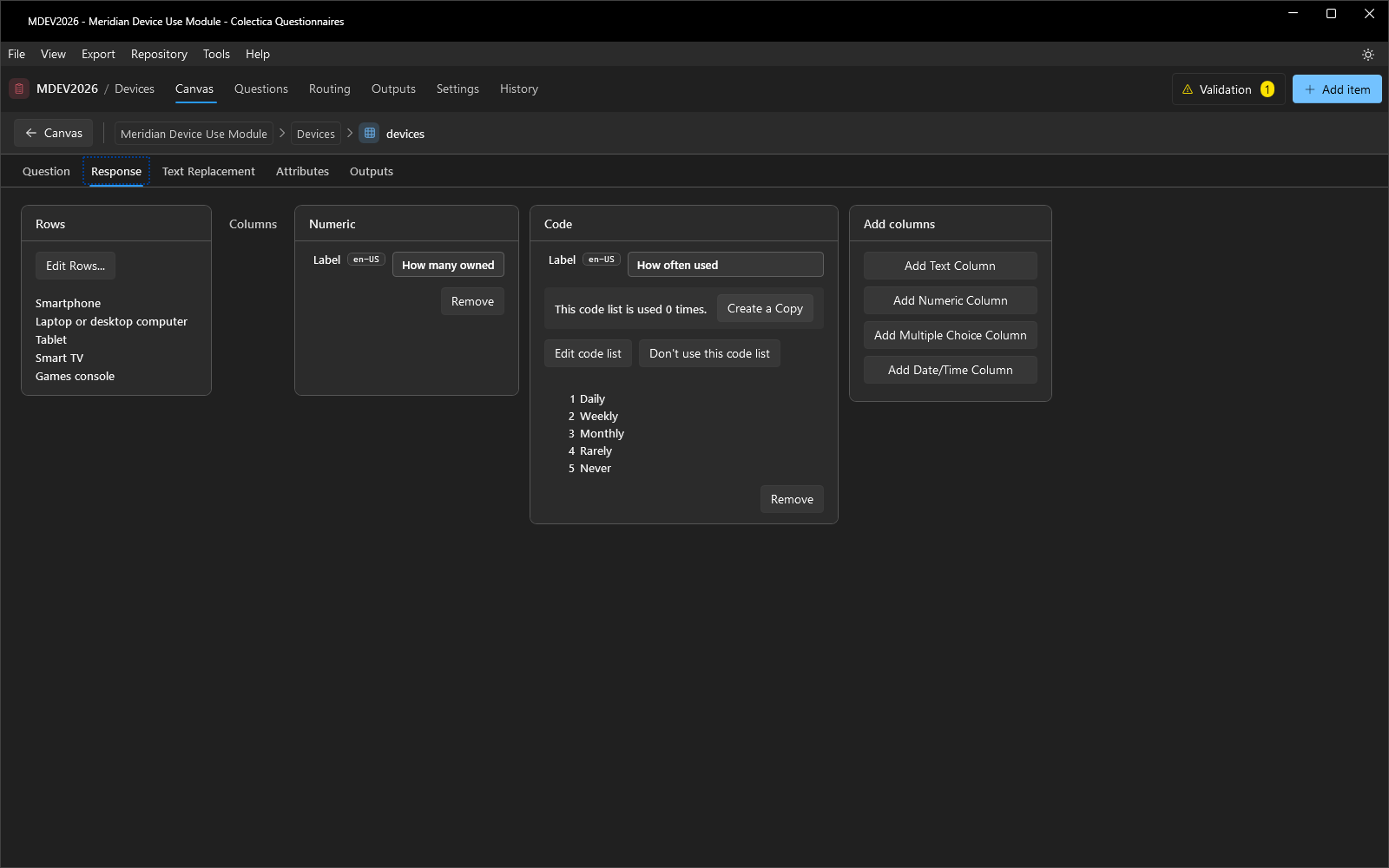Screen dimensions: 1389x868
Task: Click Edit code list button
Action: pyautogui.click(x=588, y=353)
